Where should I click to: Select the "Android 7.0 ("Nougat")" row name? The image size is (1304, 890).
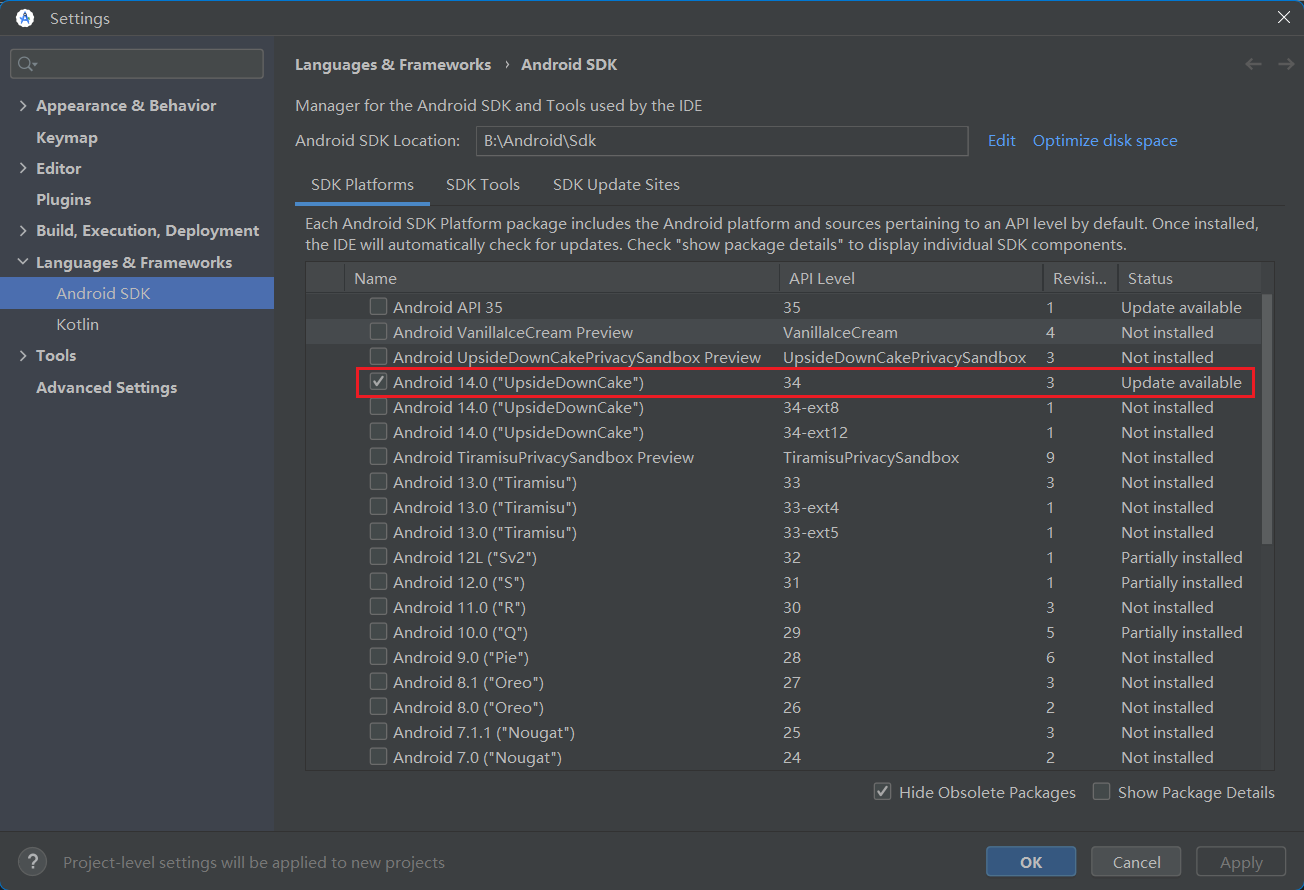477,757
